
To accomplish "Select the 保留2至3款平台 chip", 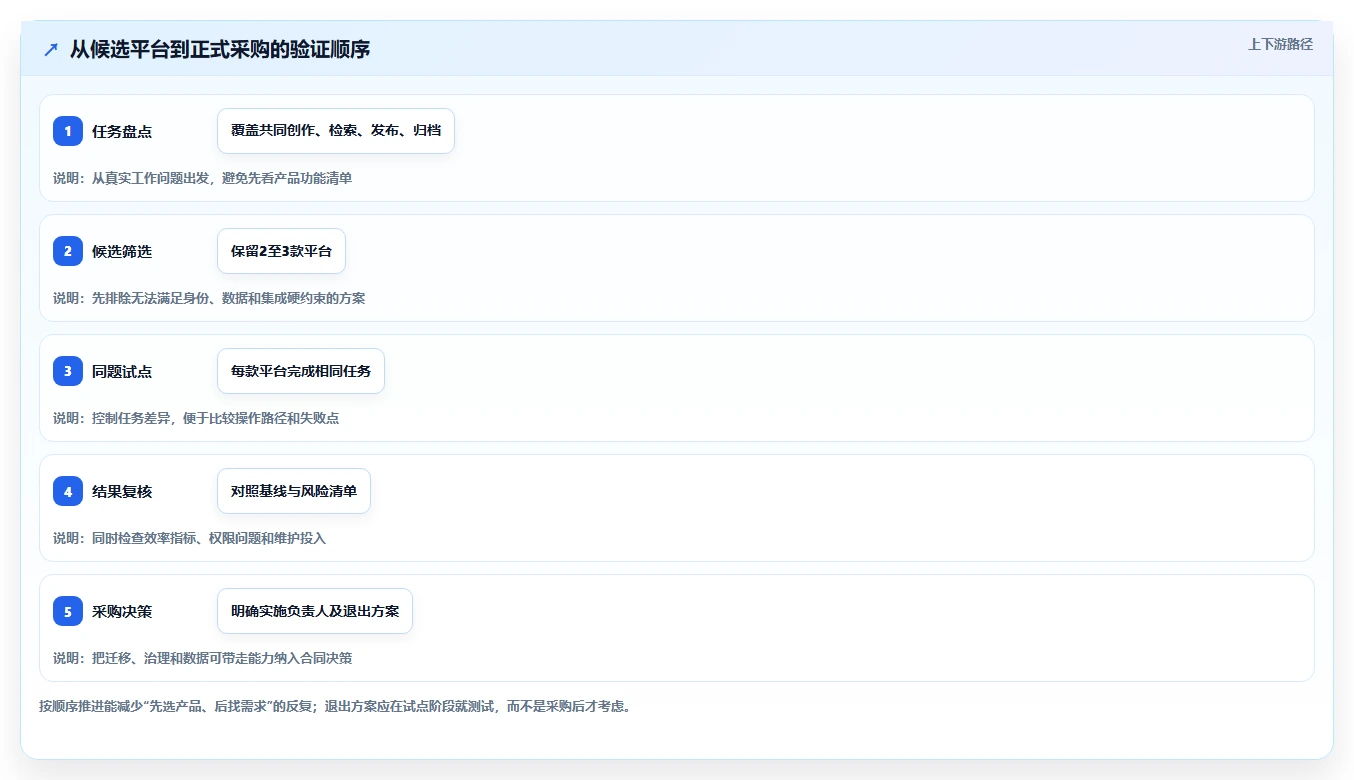I will 281,251.
